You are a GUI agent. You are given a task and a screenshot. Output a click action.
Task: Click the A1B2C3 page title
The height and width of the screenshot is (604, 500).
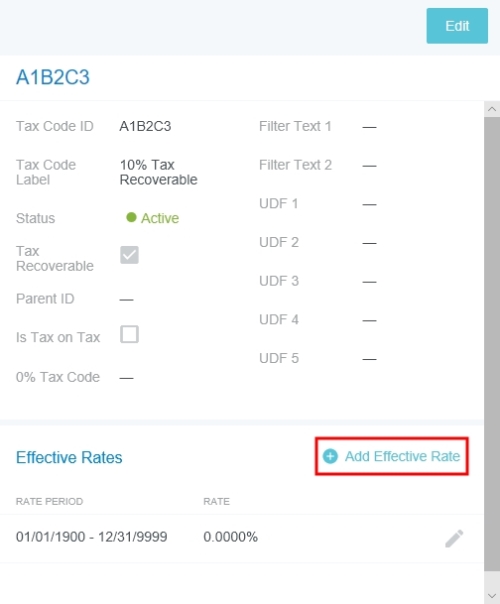(53, 77)
